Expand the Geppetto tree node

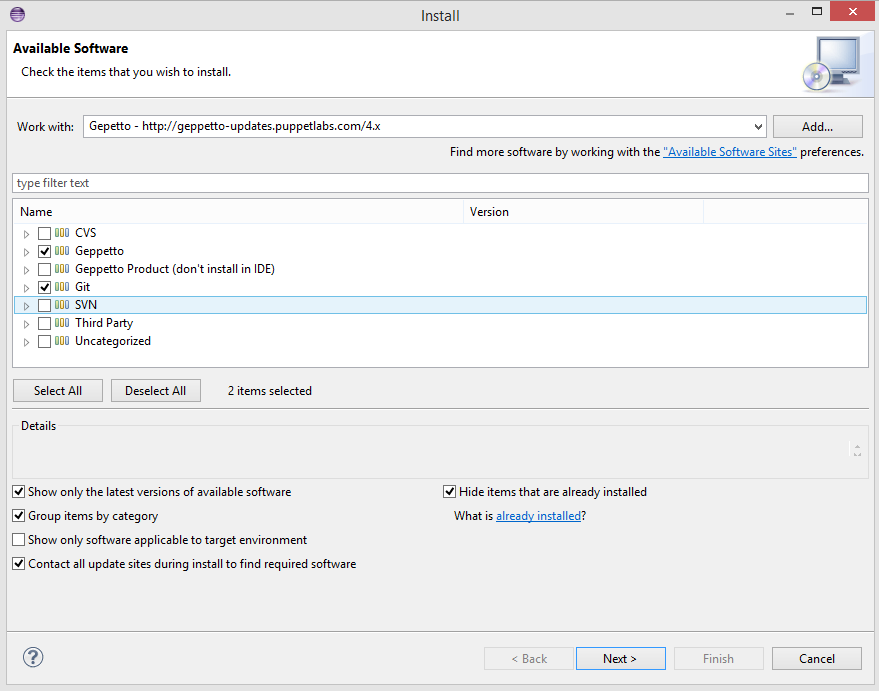(x=26, y=252)
